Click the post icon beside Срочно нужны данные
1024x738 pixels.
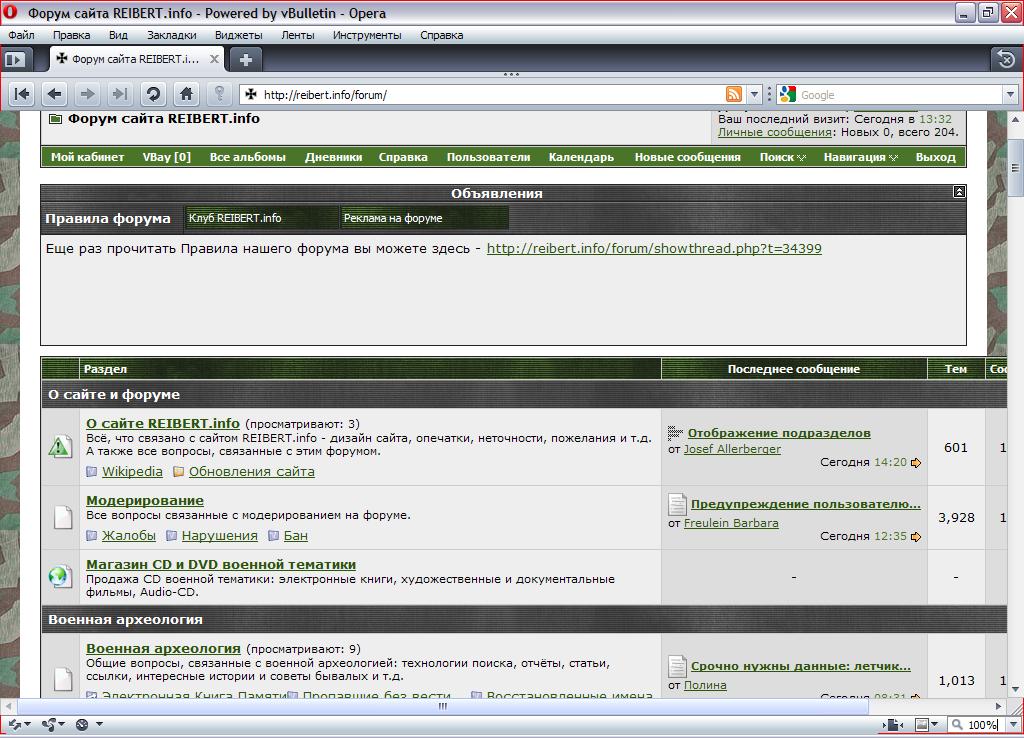click(677, 666)
